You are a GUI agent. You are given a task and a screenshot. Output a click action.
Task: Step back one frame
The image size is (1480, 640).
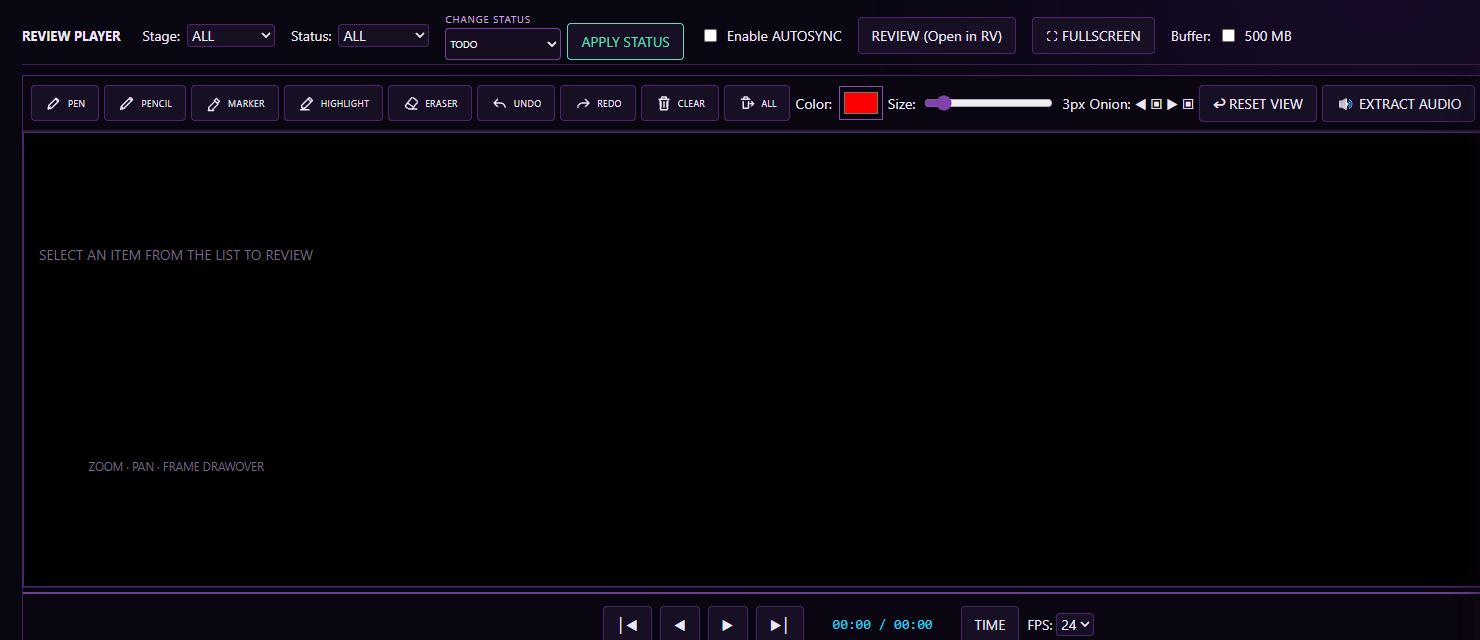pyautogui.click(x=680, y=625)
